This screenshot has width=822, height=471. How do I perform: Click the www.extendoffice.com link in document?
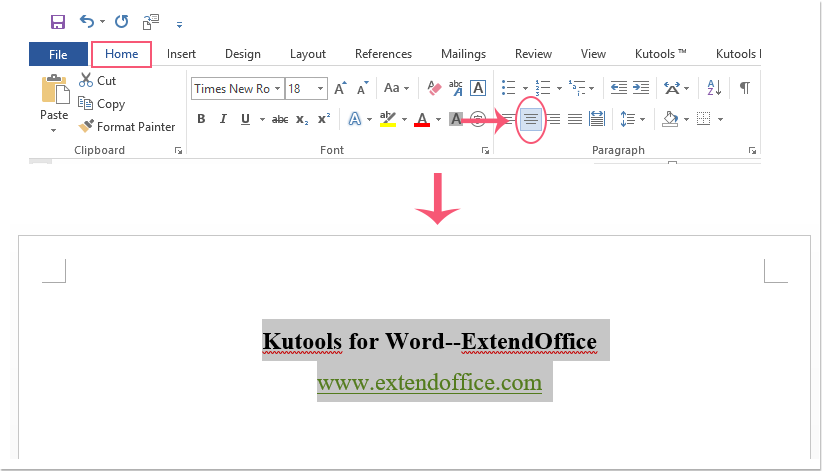[x=429, y=382]
